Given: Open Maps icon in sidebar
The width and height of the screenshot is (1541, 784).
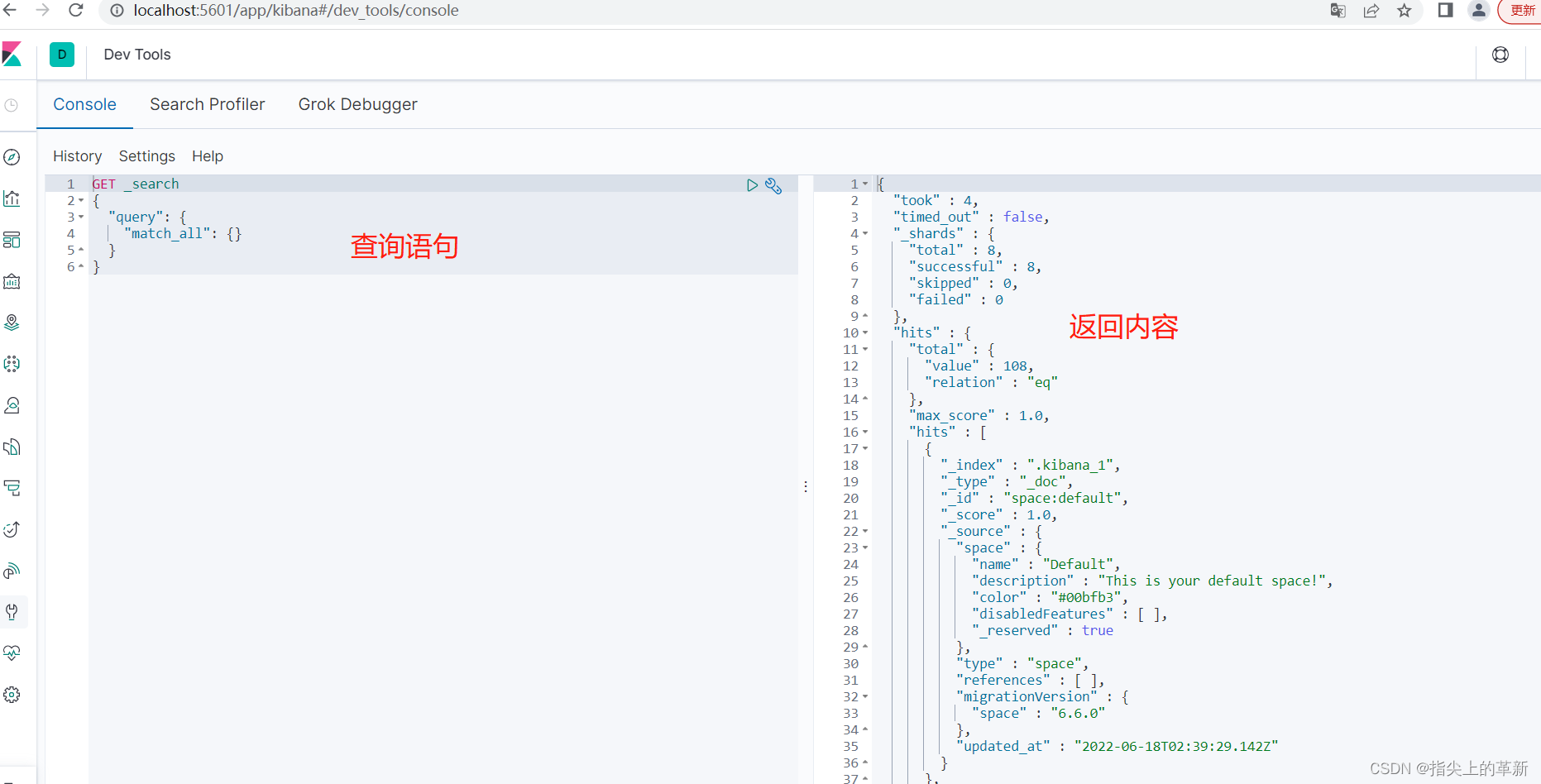Looking at the screenshot, I should (12, 323).
